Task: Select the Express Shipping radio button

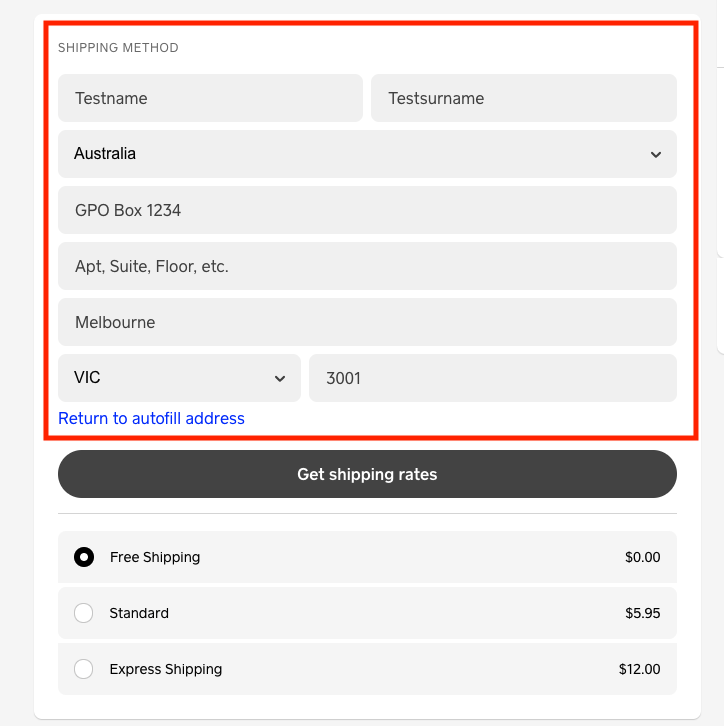Action: [84, 669]
